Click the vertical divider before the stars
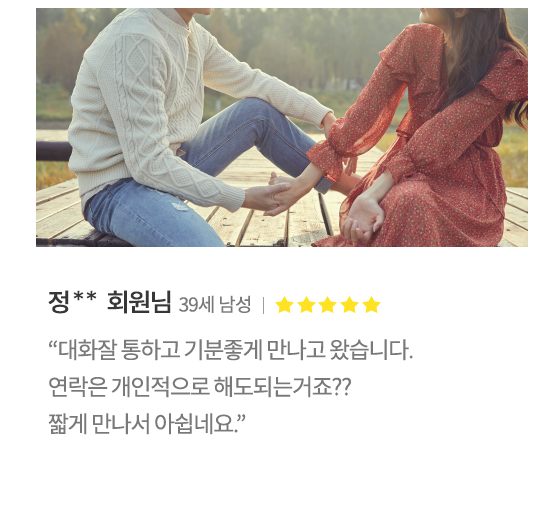537x510 pixels. [x=263, y=305]
